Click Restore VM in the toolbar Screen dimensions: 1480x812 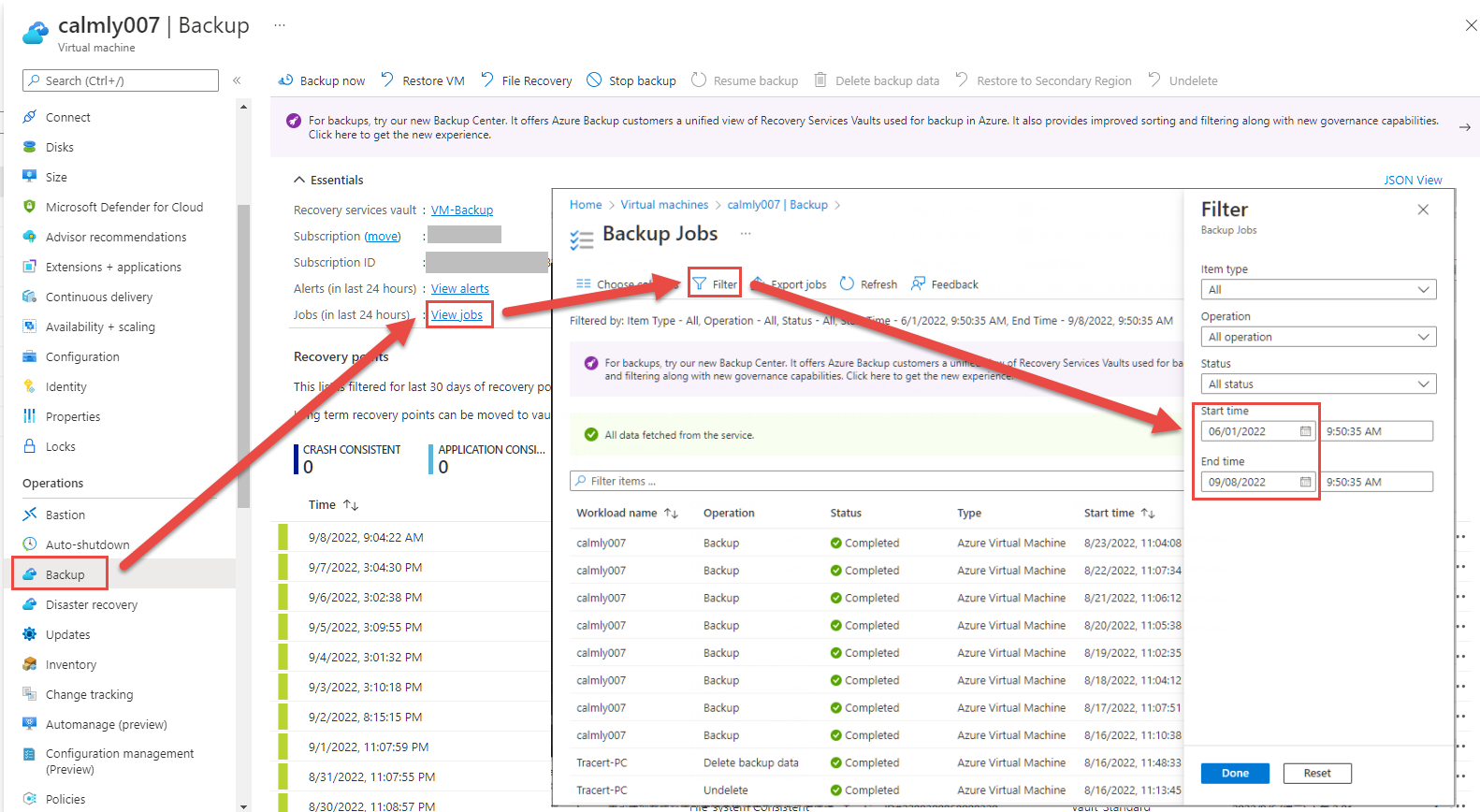coord(422,80)
